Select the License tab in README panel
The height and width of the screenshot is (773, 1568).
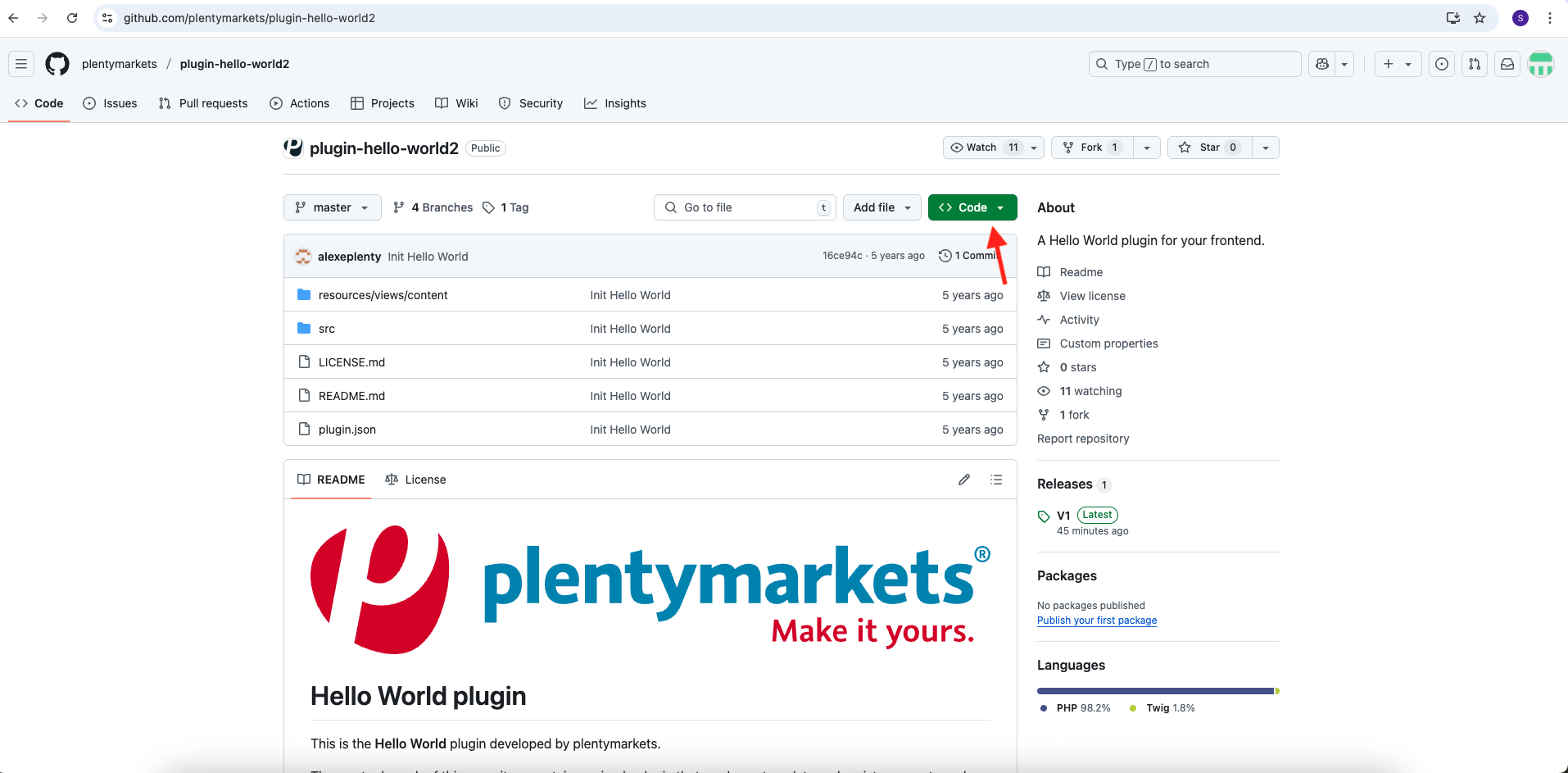(x=416, y=480)
